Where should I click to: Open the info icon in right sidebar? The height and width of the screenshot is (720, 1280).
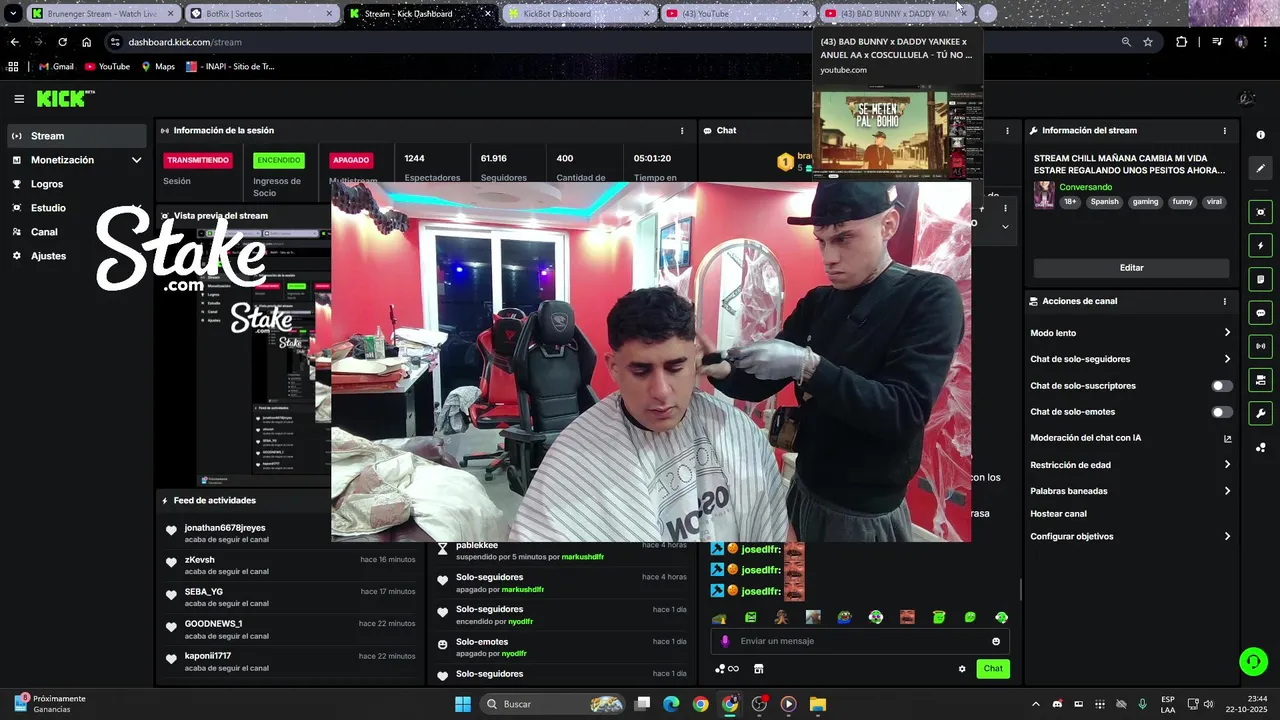pyautogui.click(x=1260, y=135)
